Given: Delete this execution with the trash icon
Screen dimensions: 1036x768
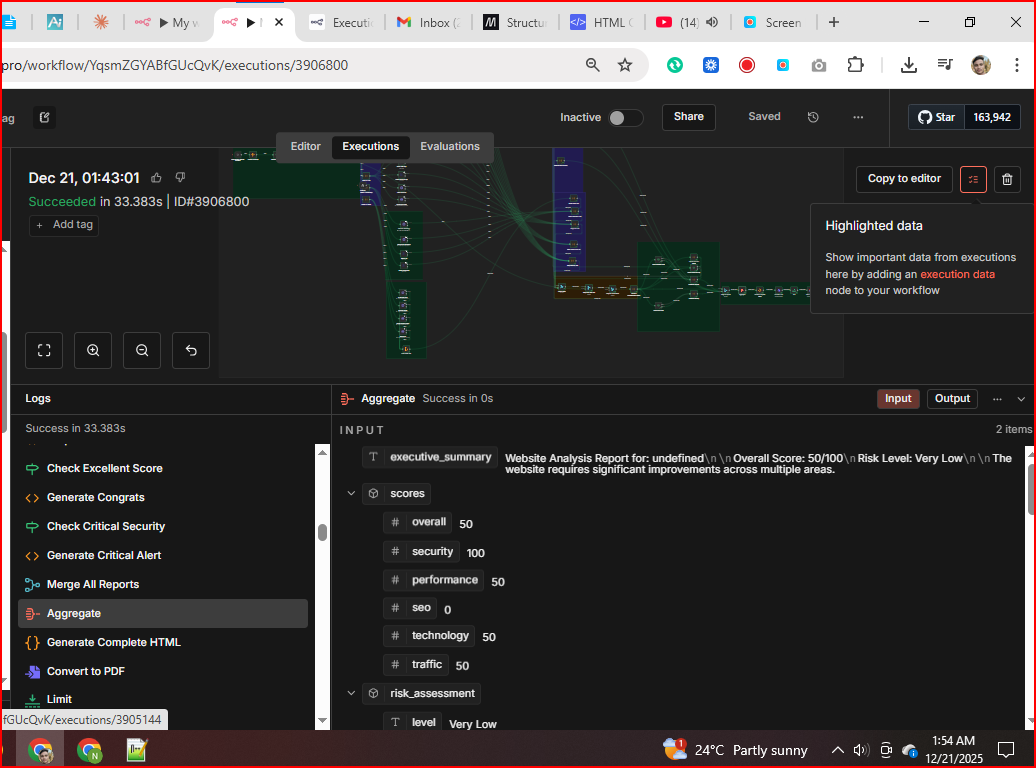Looking at the screenshot, I should pyautogui.click(x=1007, y=179).
